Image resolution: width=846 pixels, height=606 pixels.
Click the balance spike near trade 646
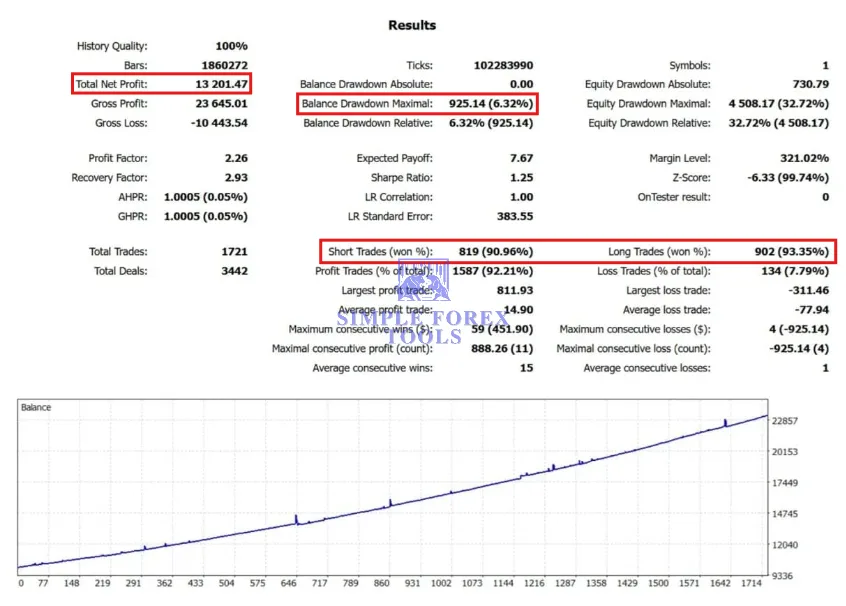pyautogui.click(x=296, y=519)
